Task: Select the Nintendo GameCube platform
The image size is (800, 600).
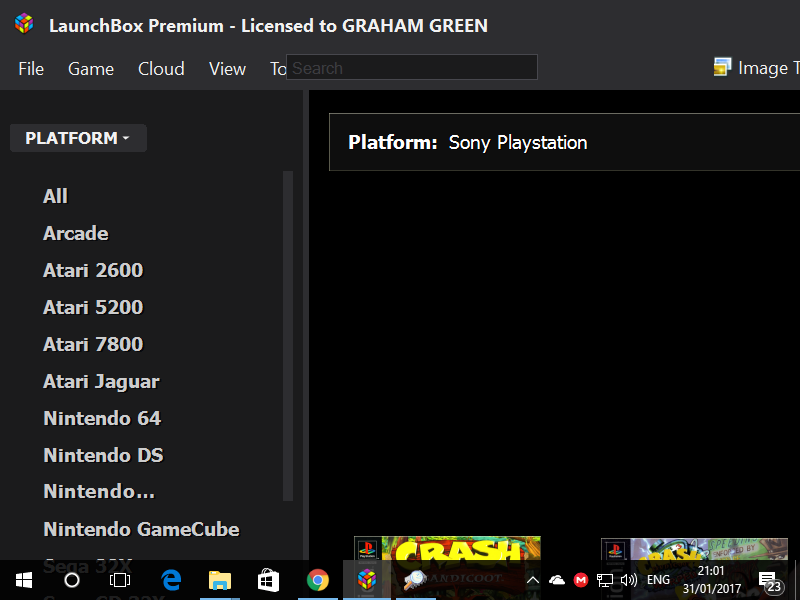Action: (x=141, y=529)
